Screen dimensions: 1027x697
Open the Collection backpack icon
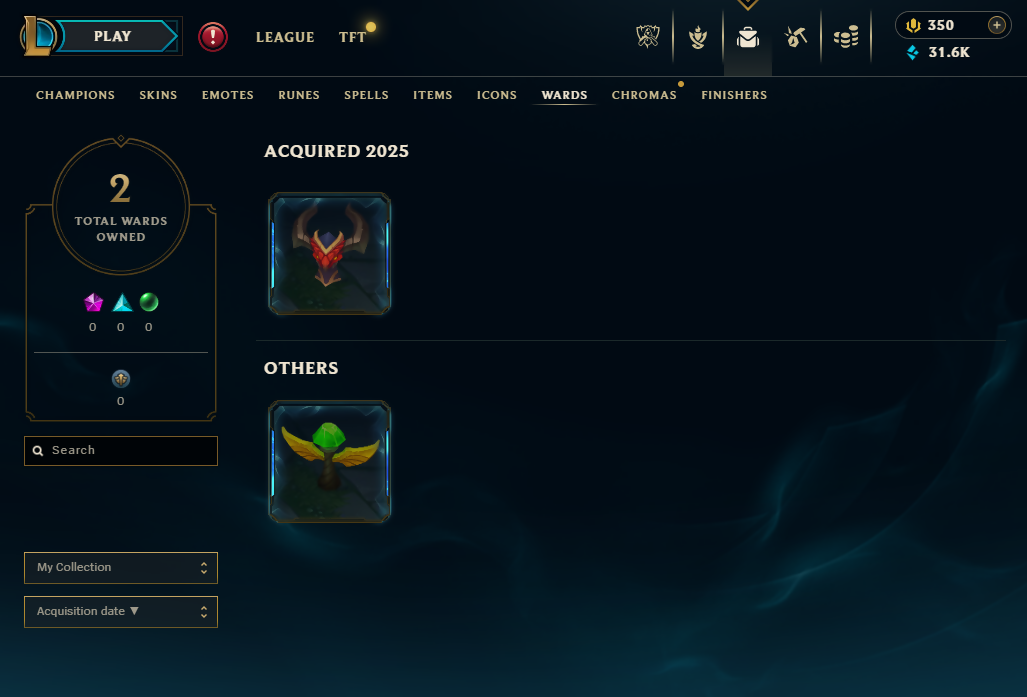pyautogui.click(x=747, y=37)
